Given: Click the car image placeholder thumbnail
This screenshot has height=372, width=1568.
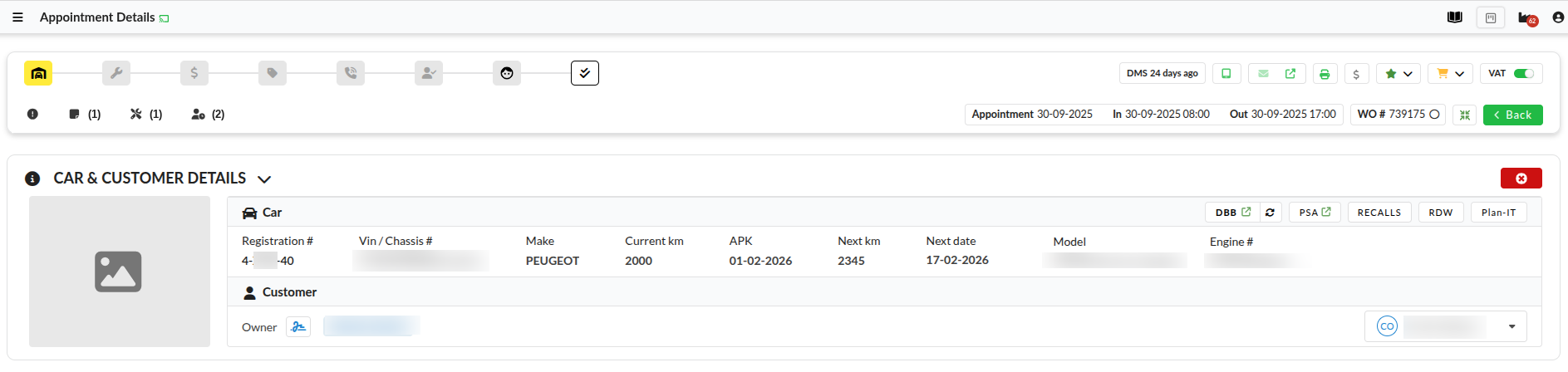Looking at the screenshot, I should [119, 272].
